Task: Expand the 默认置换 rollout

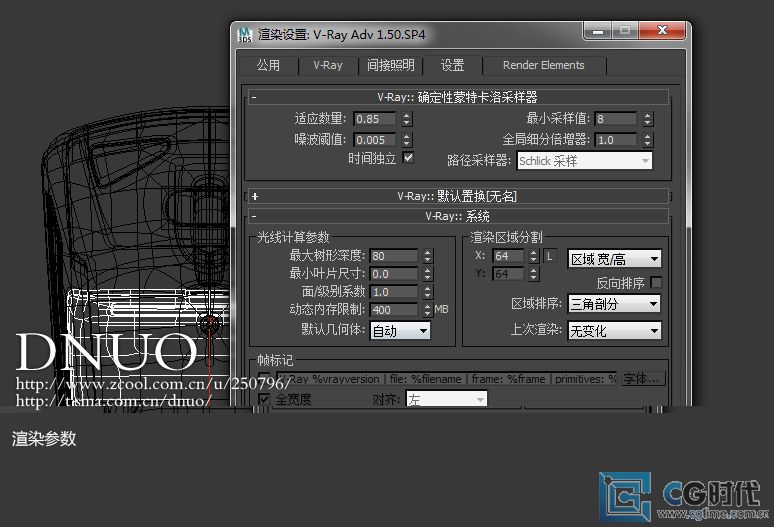Action: pyautogui.click(x=458, y=196)
